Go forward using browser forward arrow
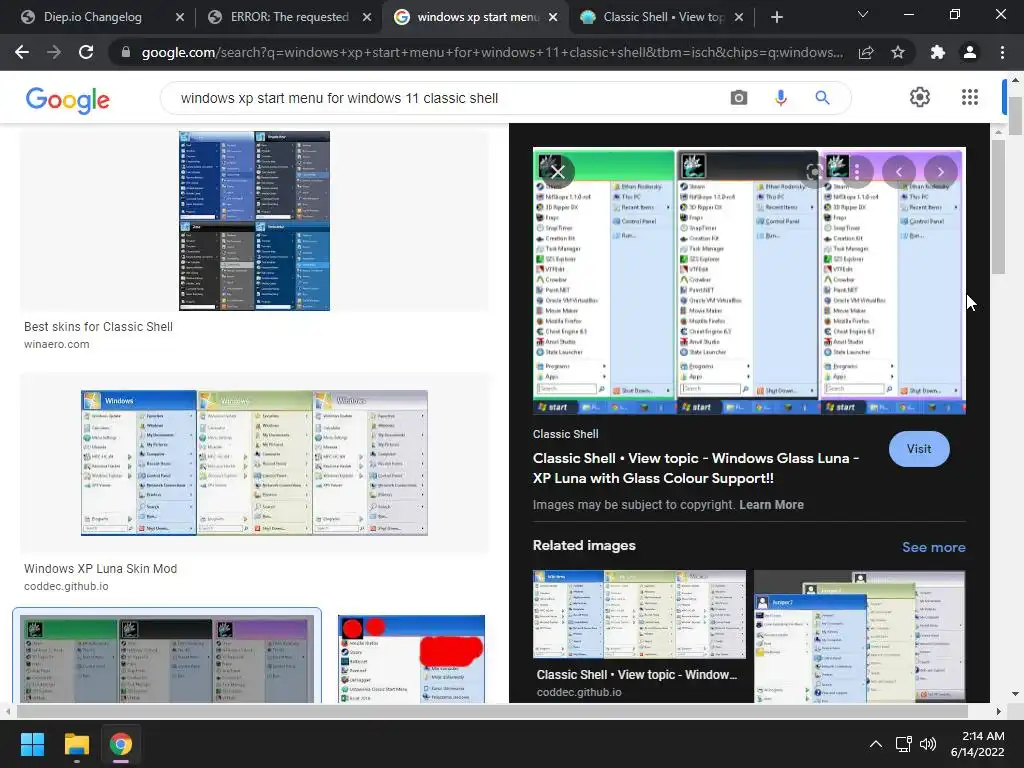Image resolution: width=1024 pixels, height=768 pixels. point(54,52)
